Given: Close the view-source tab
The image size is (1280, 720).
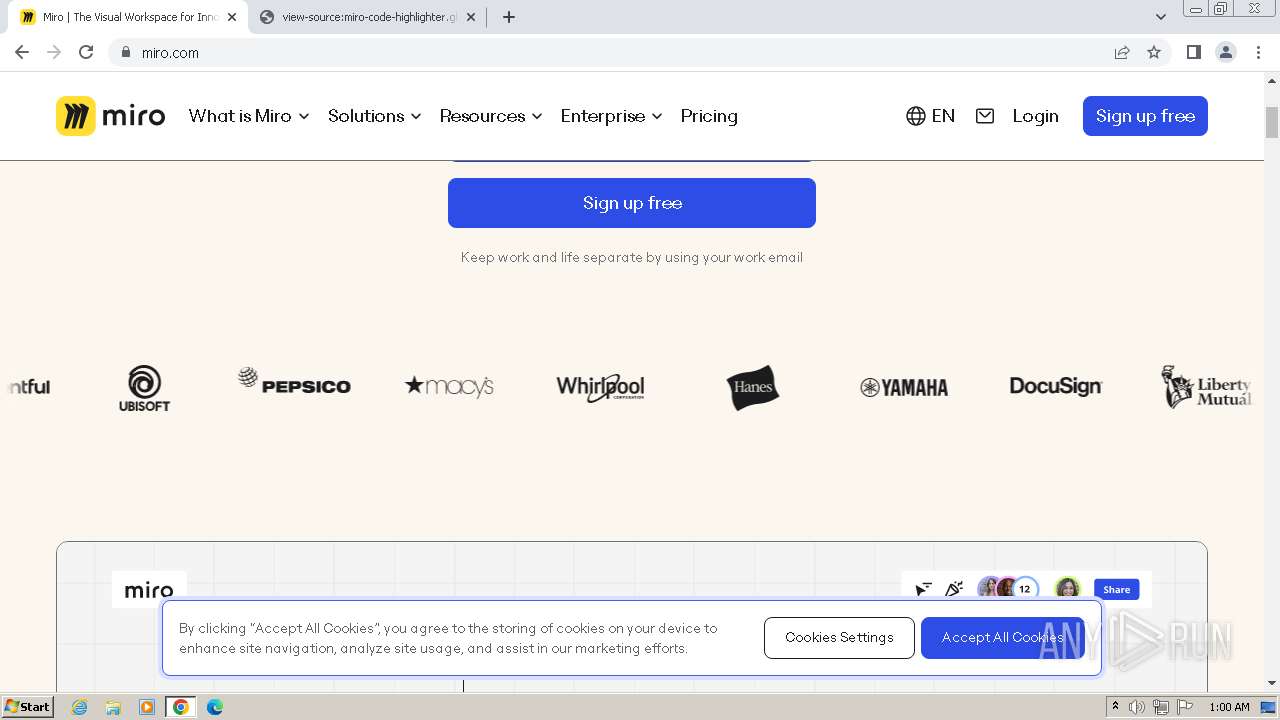Looking at the screenshot, I should pyautogui.click(x=471, y=17).
